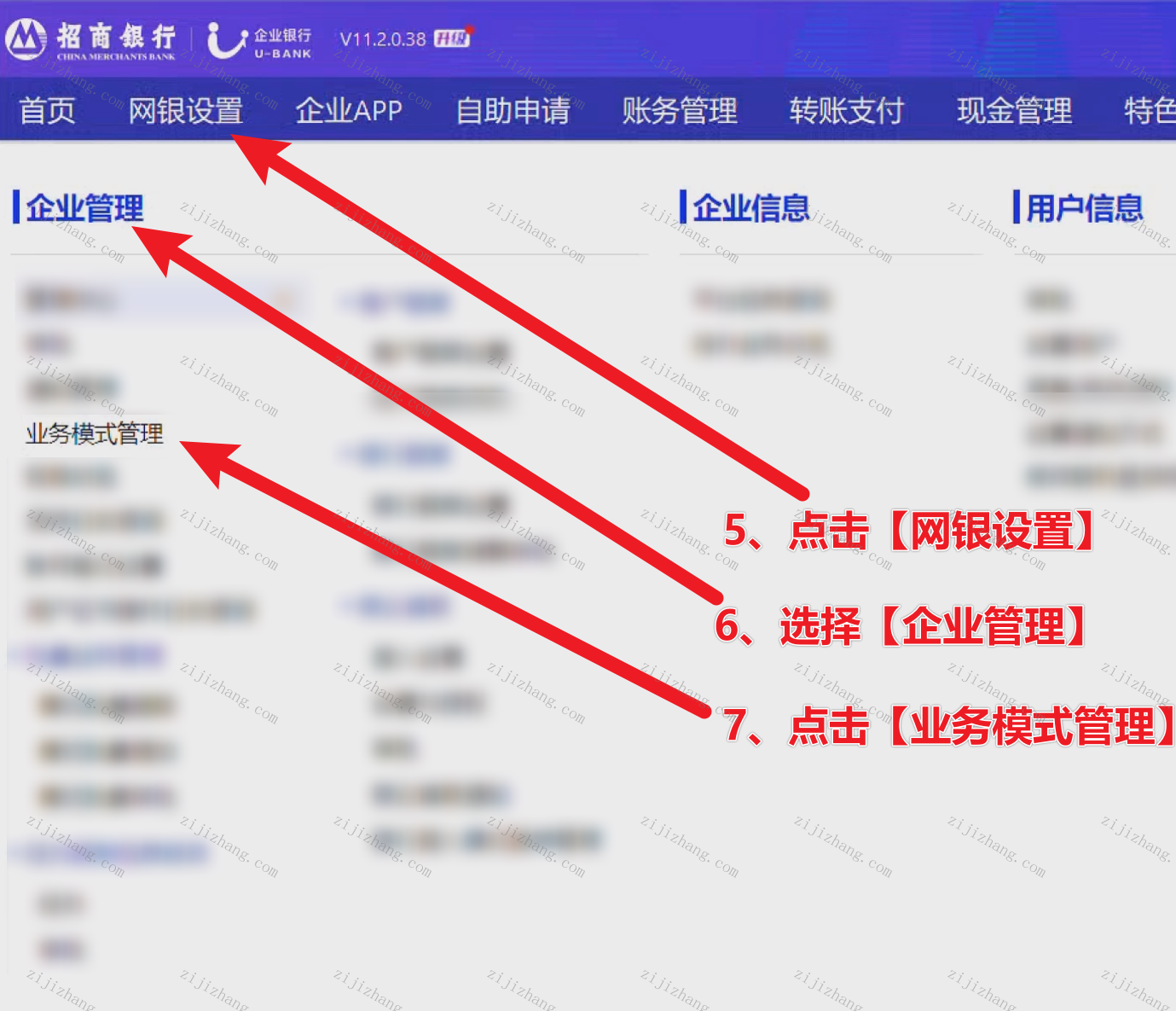Open the 账务管理 menu
The width and height of the screenshot is (1176, 1011).
680,111
